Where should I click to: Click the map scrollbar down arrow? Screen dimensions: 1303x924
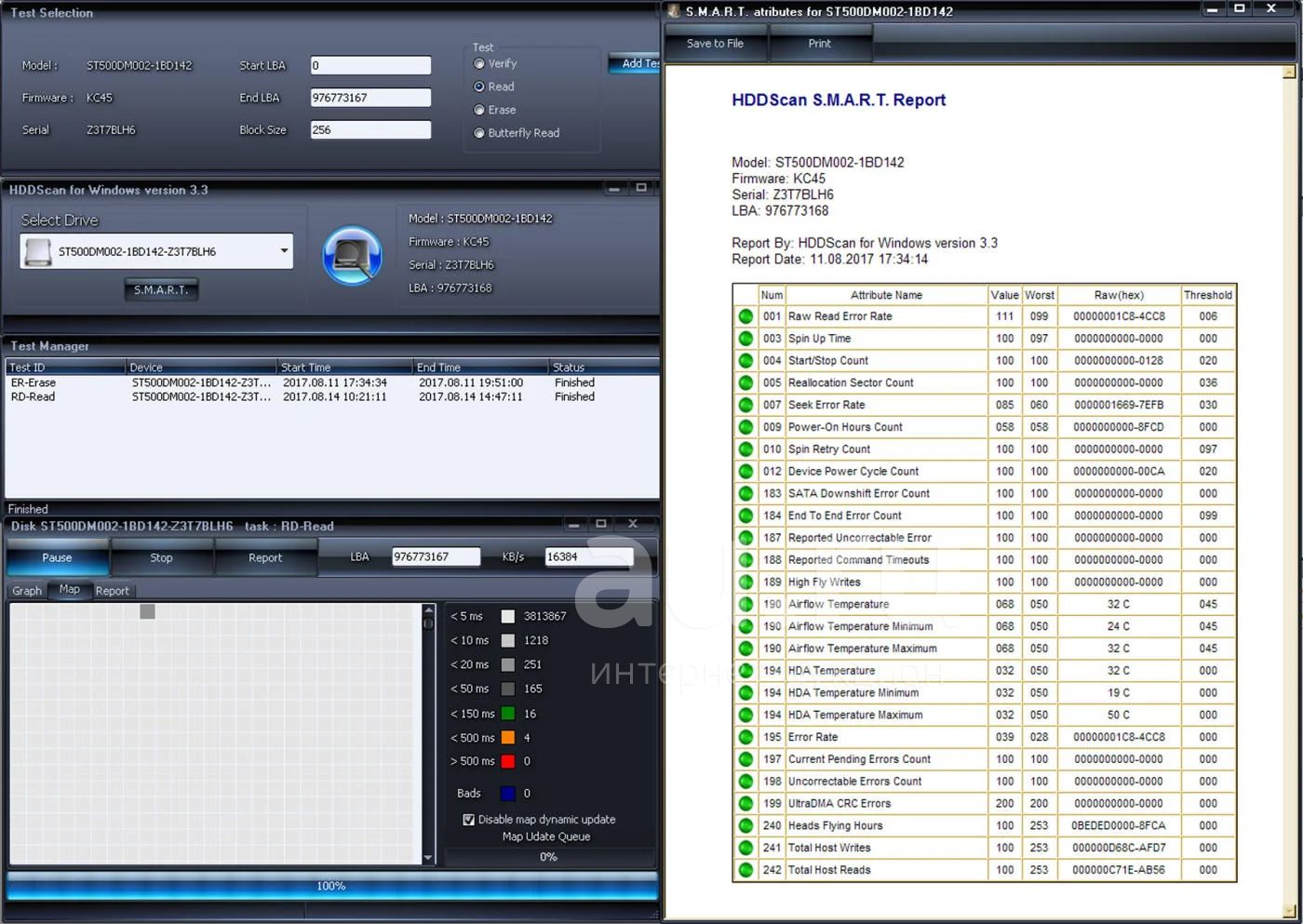(x=428, y=858)
